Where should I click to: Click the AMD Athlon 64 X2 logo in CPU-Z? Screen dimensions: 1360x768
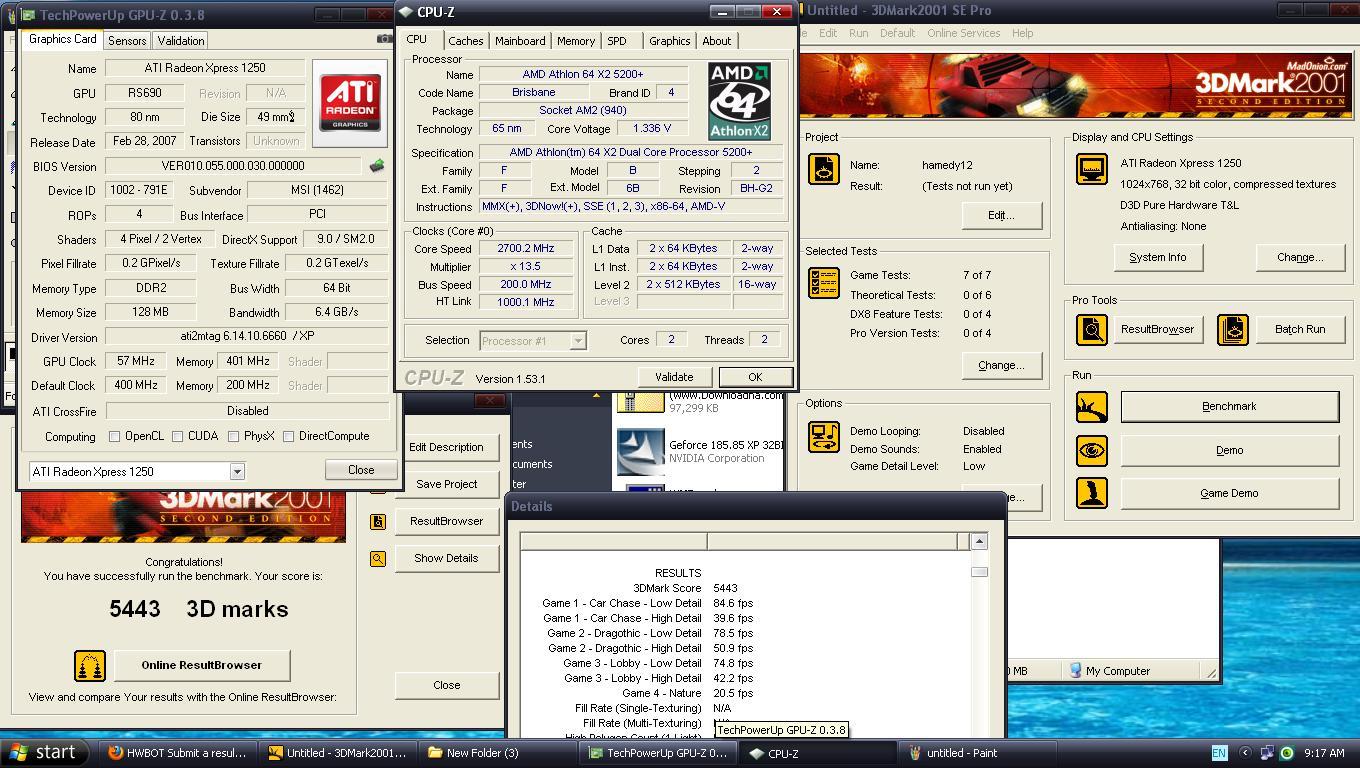[739, 101]
